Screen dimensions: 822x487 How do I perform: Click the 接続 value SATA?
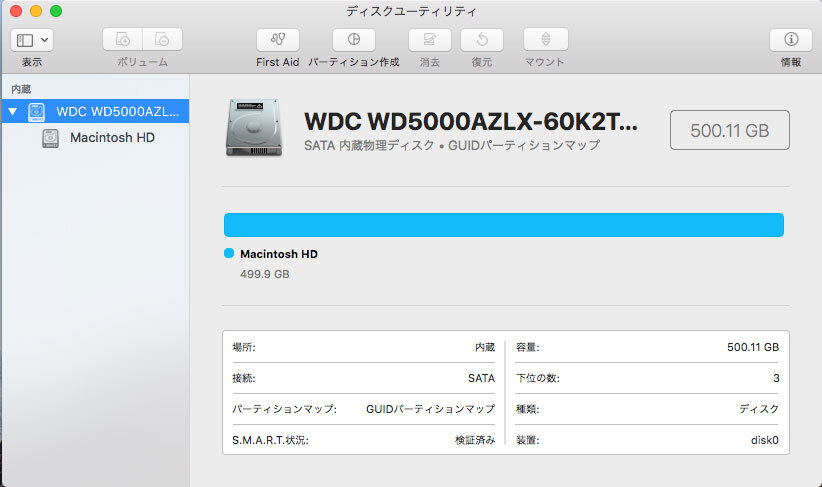pyautogui.click(x=481, y=378)
